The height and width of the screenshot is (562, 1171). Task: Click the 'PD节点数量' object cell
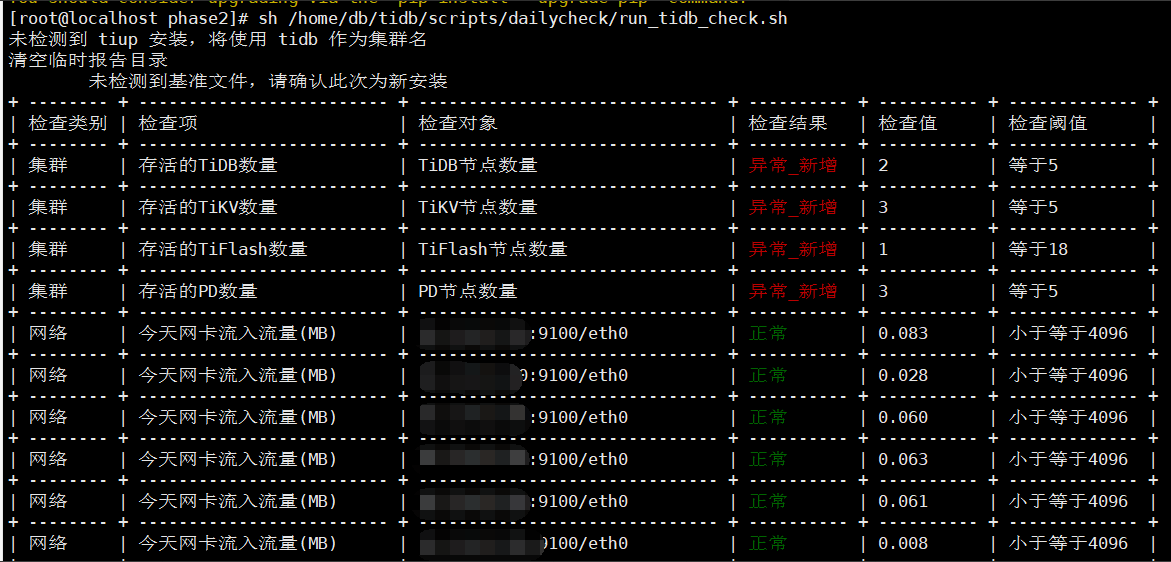(468, 290)
